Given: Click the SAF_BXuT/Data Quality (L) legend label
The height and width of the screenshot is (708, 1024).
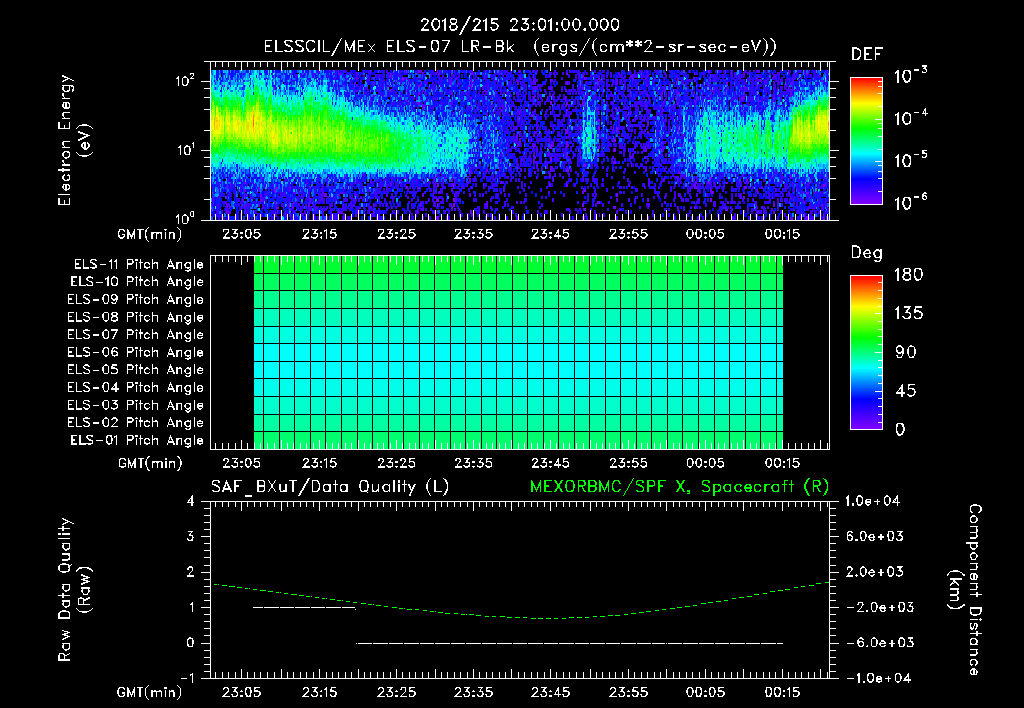Looking at the screenshot, I should 330,487.
